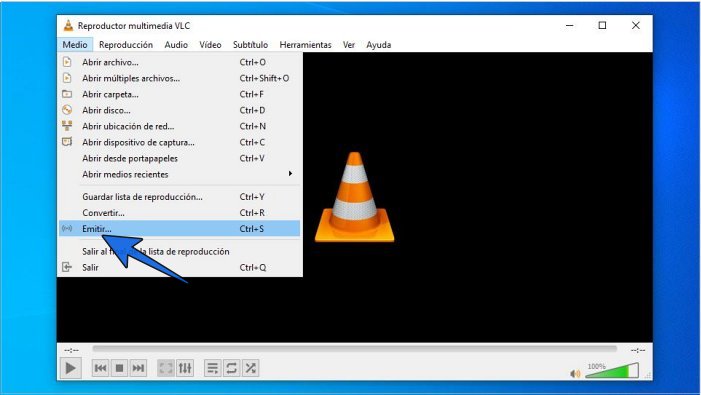Minimize the VLC window

coord(570,25)
